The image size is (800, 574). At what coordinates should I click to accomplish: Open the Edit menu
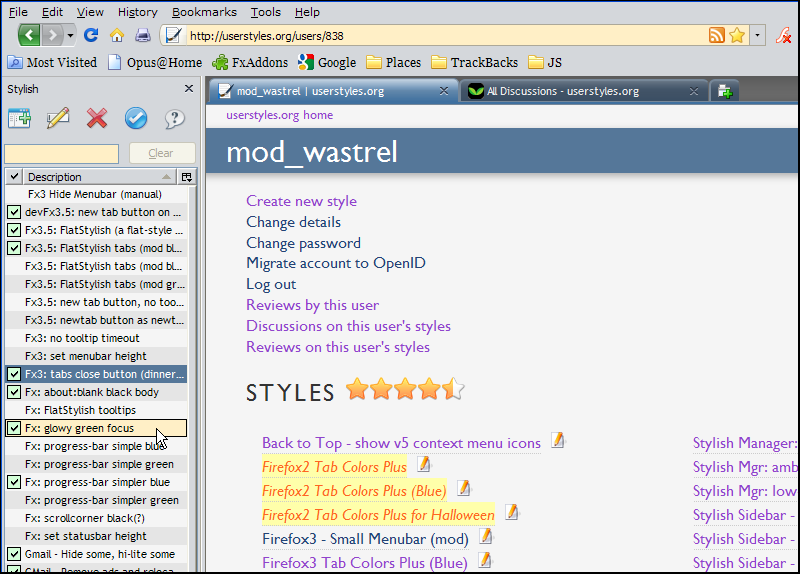[x=52, y=12]
